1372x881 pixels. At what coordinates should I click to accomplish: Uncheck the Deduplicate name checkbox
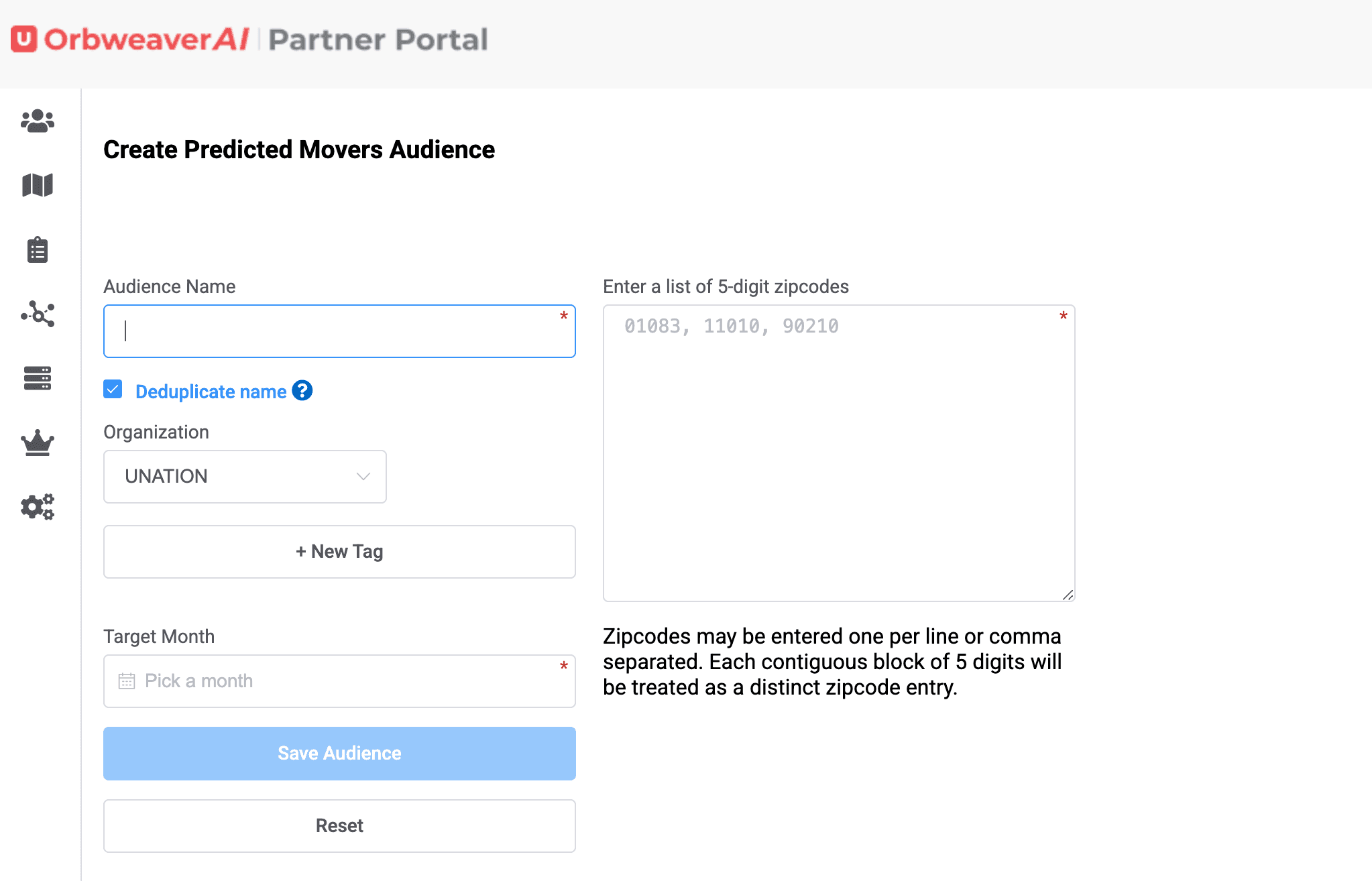(x=113, y=390)
